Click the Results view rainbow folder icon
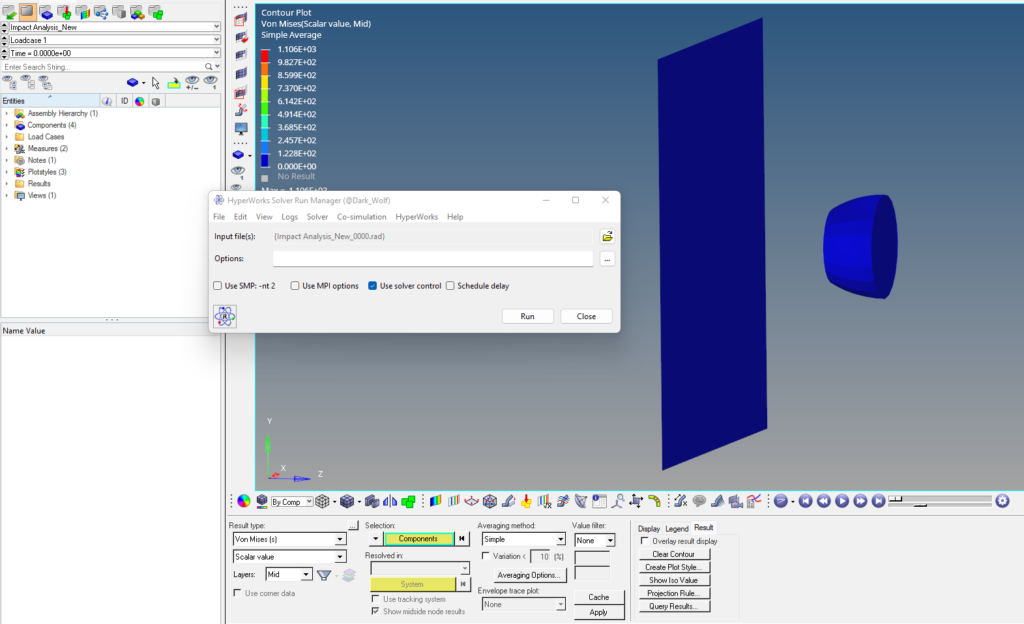 tap(82, 12)
